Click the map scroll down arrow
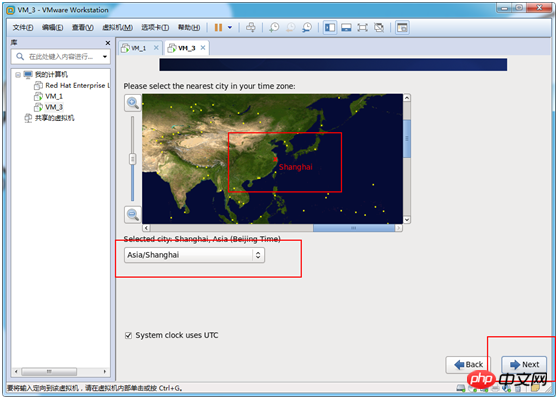The image size is (558, 399). tap(407, 220)
